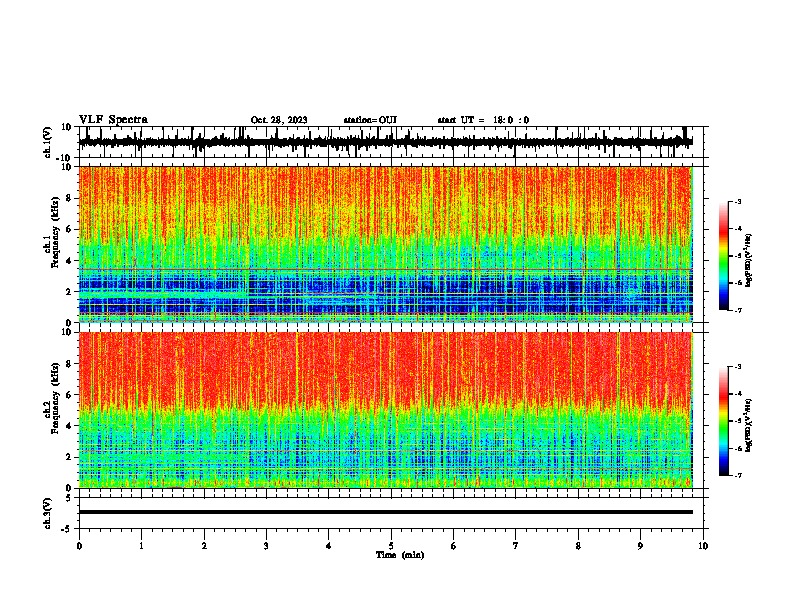Click the "ch.1 Frequency (kHz)" axis label
This screenshot has height=612, width=792.
[51, 232]
